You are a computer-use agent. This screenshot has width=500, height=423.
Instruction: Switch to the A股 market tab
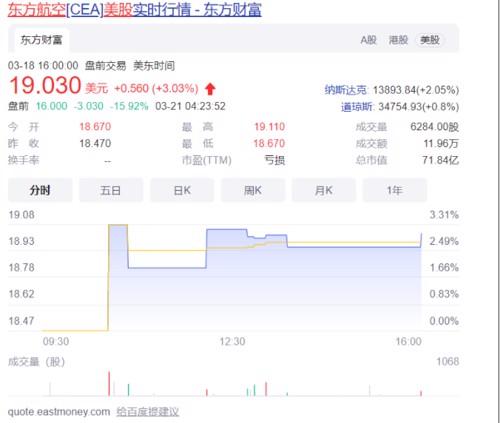click(x=368, y=40)
